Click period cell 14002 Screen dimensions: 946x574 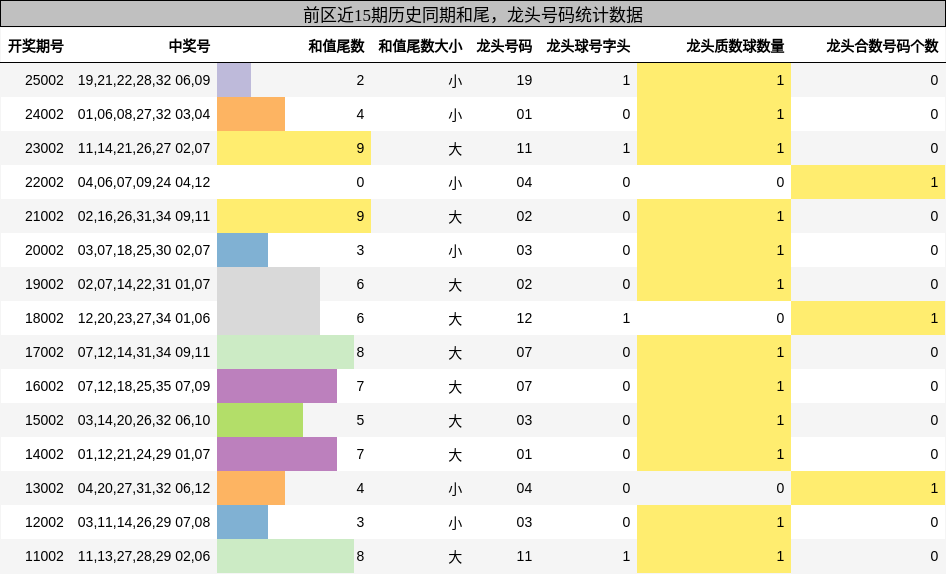(44, 454)
